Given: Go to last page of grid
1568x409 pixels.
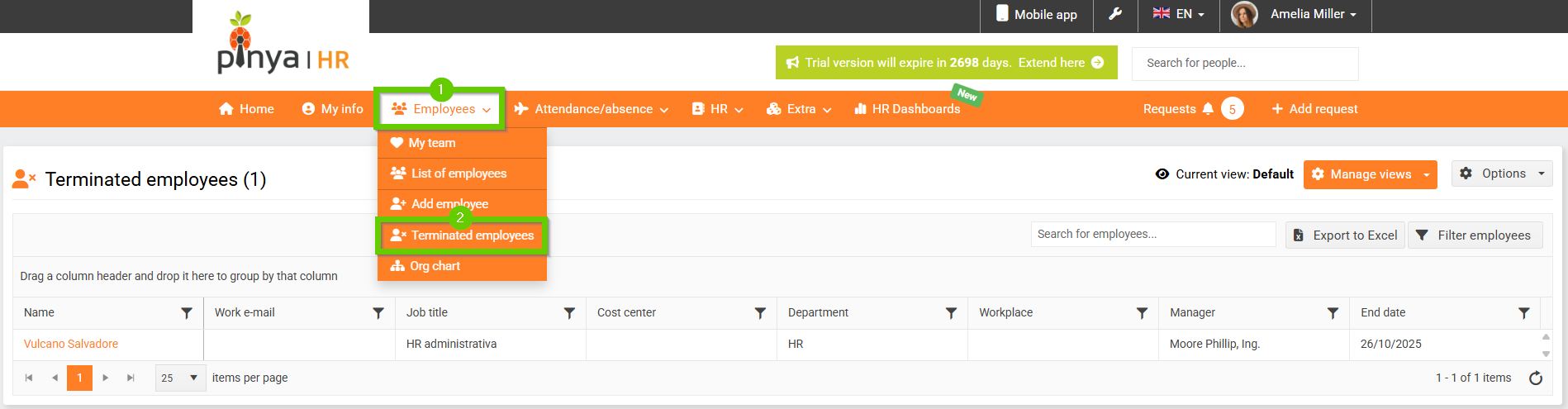Looking at the screenshot, I should (131, 378).
